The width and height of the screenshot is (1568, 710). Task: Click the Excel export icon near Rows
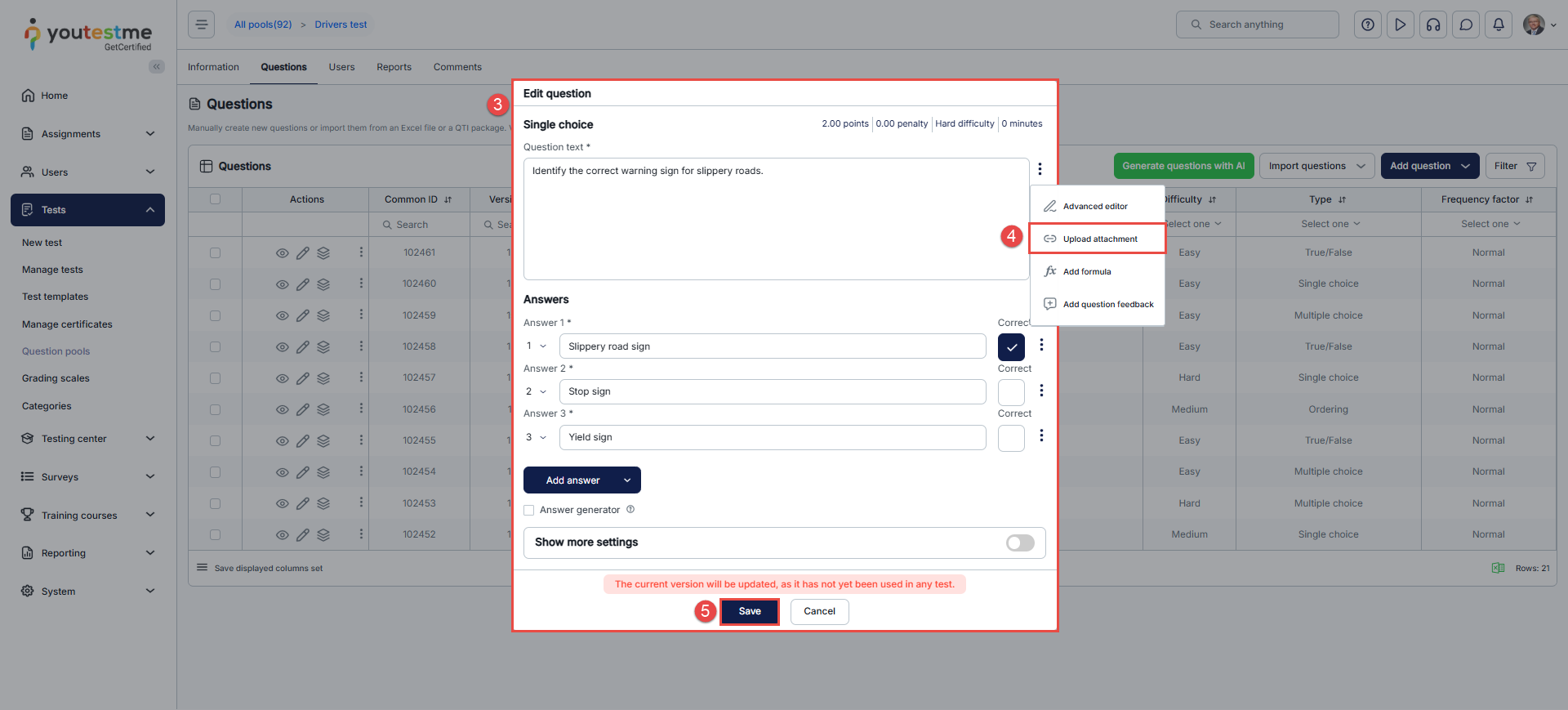click(x=1498, y=568)
